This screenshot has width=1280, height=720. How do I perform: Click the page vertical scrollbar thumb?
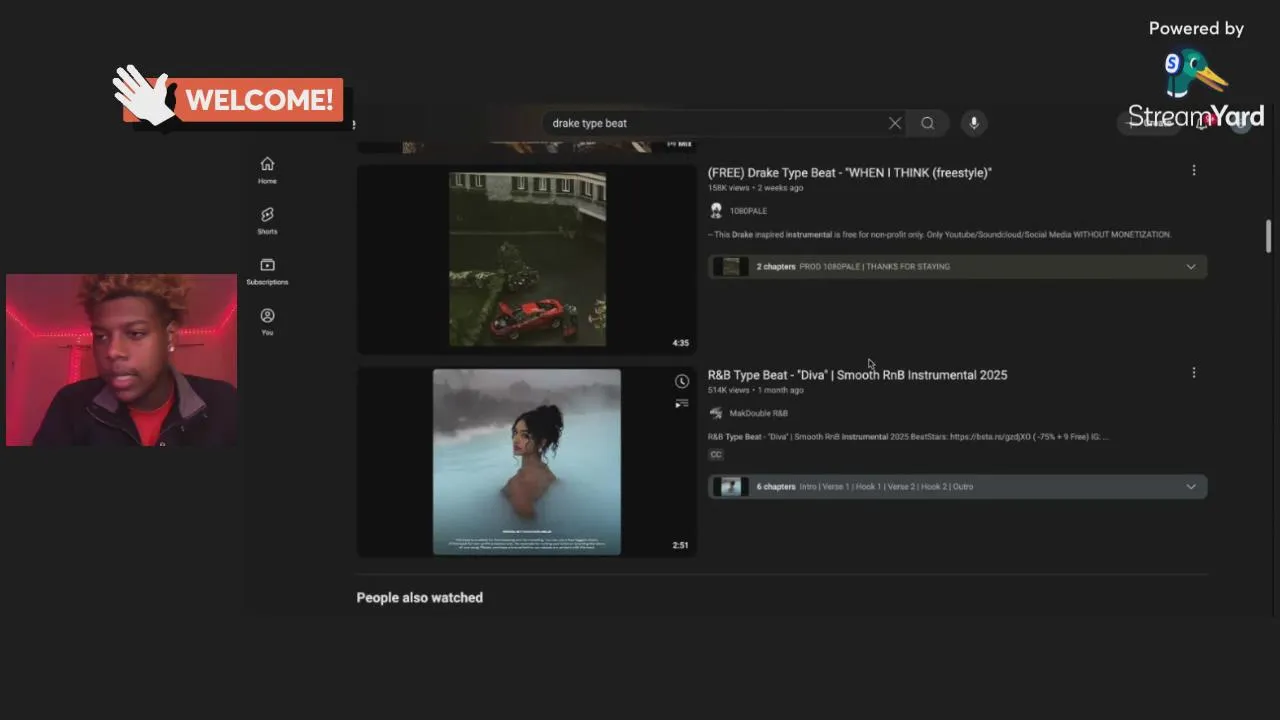pyautogui.click(x=1268, y=236)
